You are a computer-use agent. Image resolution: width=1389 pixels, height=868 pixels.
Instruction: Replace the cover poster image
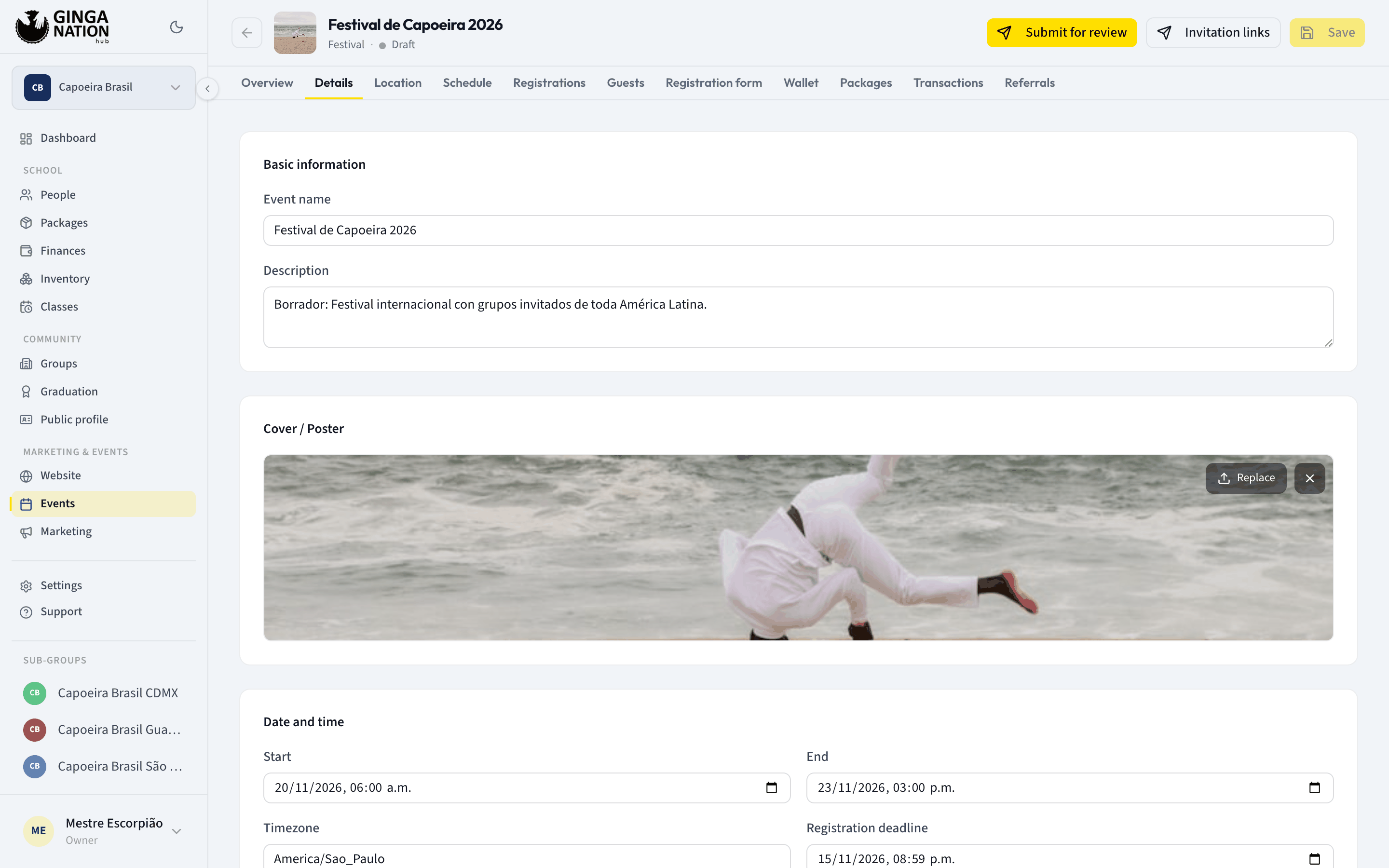tap(1245, 478)
